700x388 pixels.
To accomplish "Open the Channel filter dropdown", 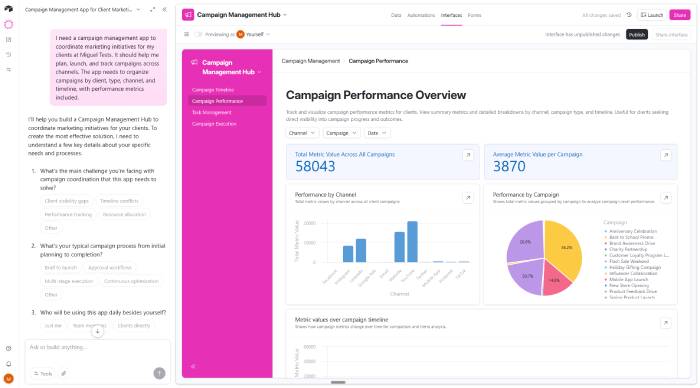I will 302,133.
